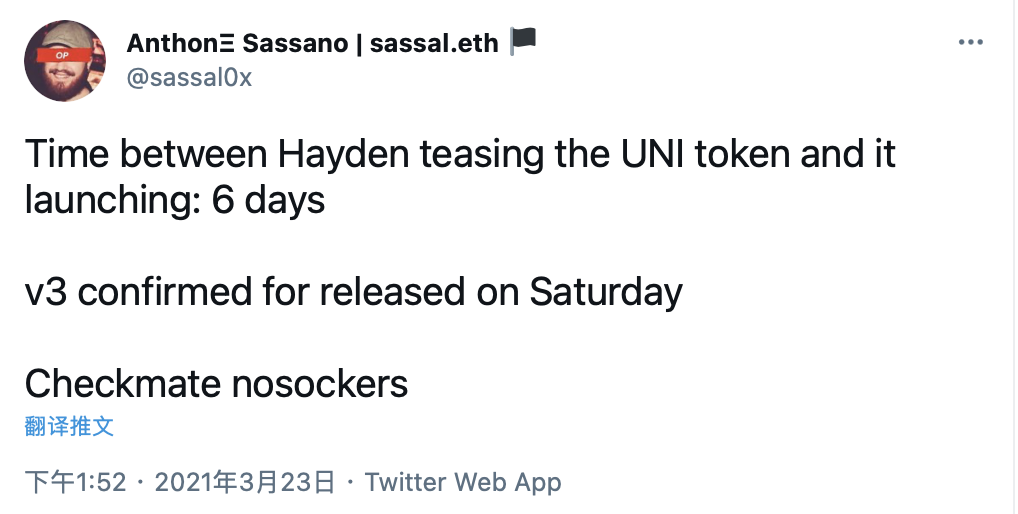1018x514 pixels.
Task: Open the Twitter Web App source link
Action: pos(463,482)
